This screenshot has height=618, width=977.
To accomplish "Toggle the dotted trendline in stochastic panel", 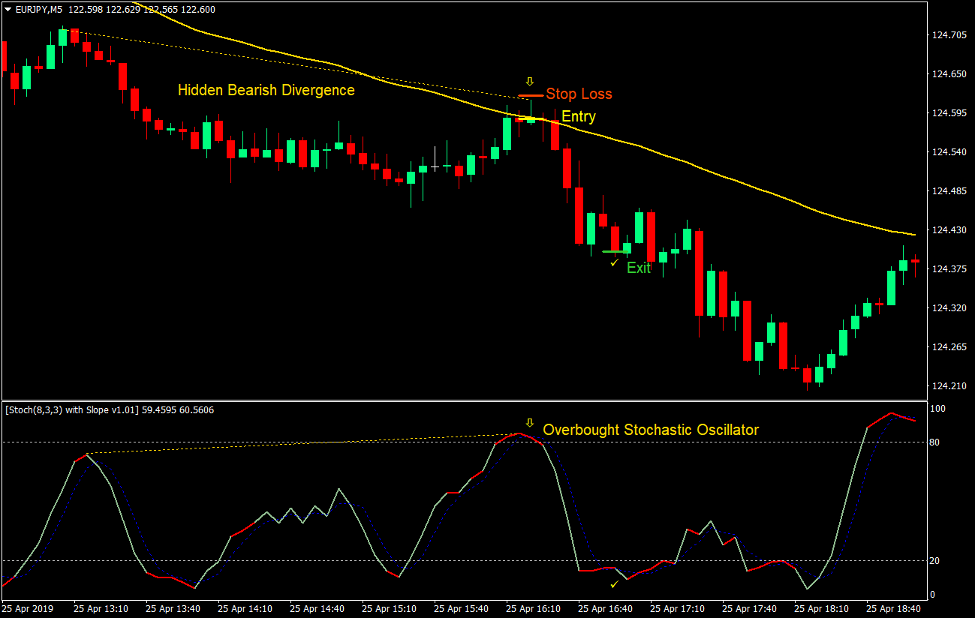I will click(x=300, y=447).
